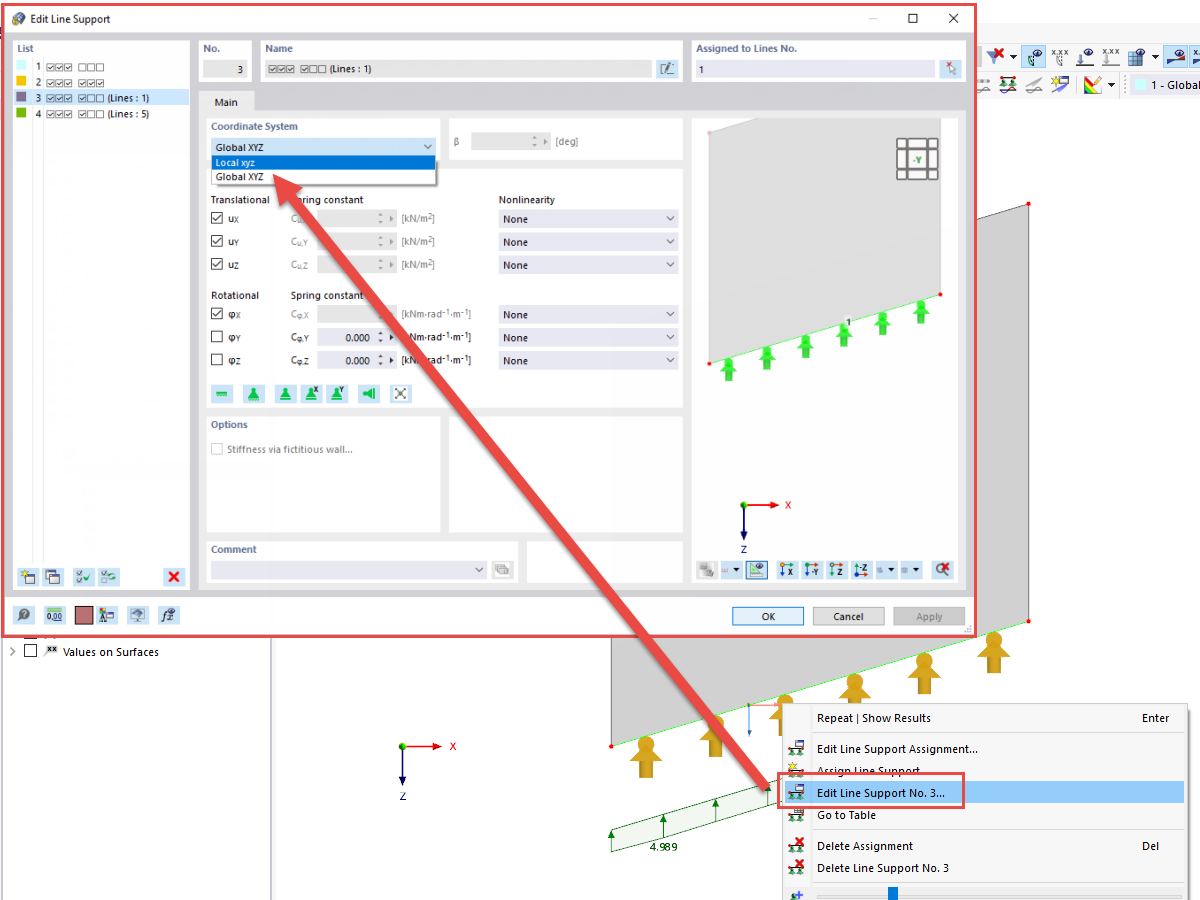Viewport: 1200px width, 900px height.
Task: Enable the φZ rotational support checkbox
Action: [217, 360]
